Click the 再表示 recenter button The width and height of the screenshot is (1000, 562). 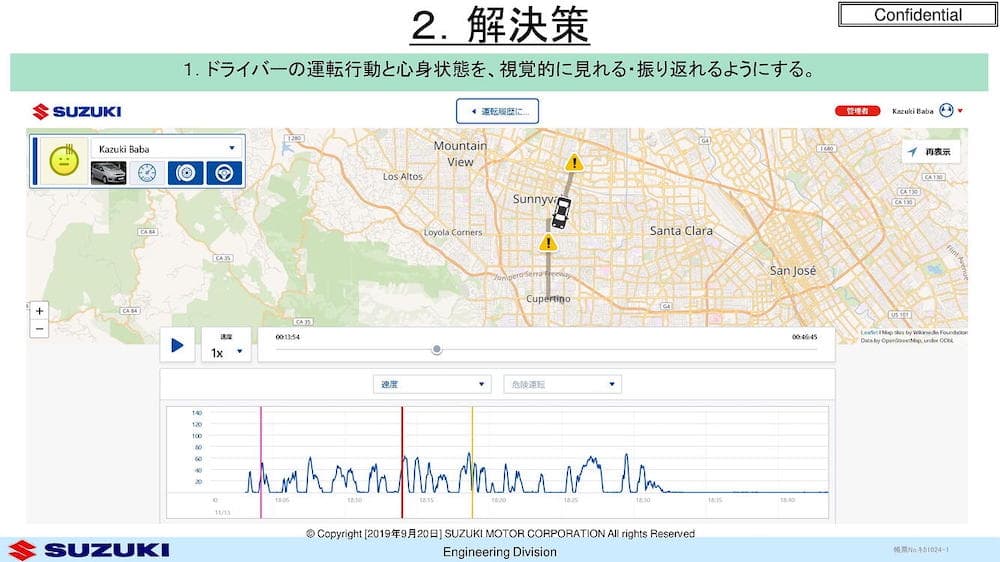click(x=931, y=152)
